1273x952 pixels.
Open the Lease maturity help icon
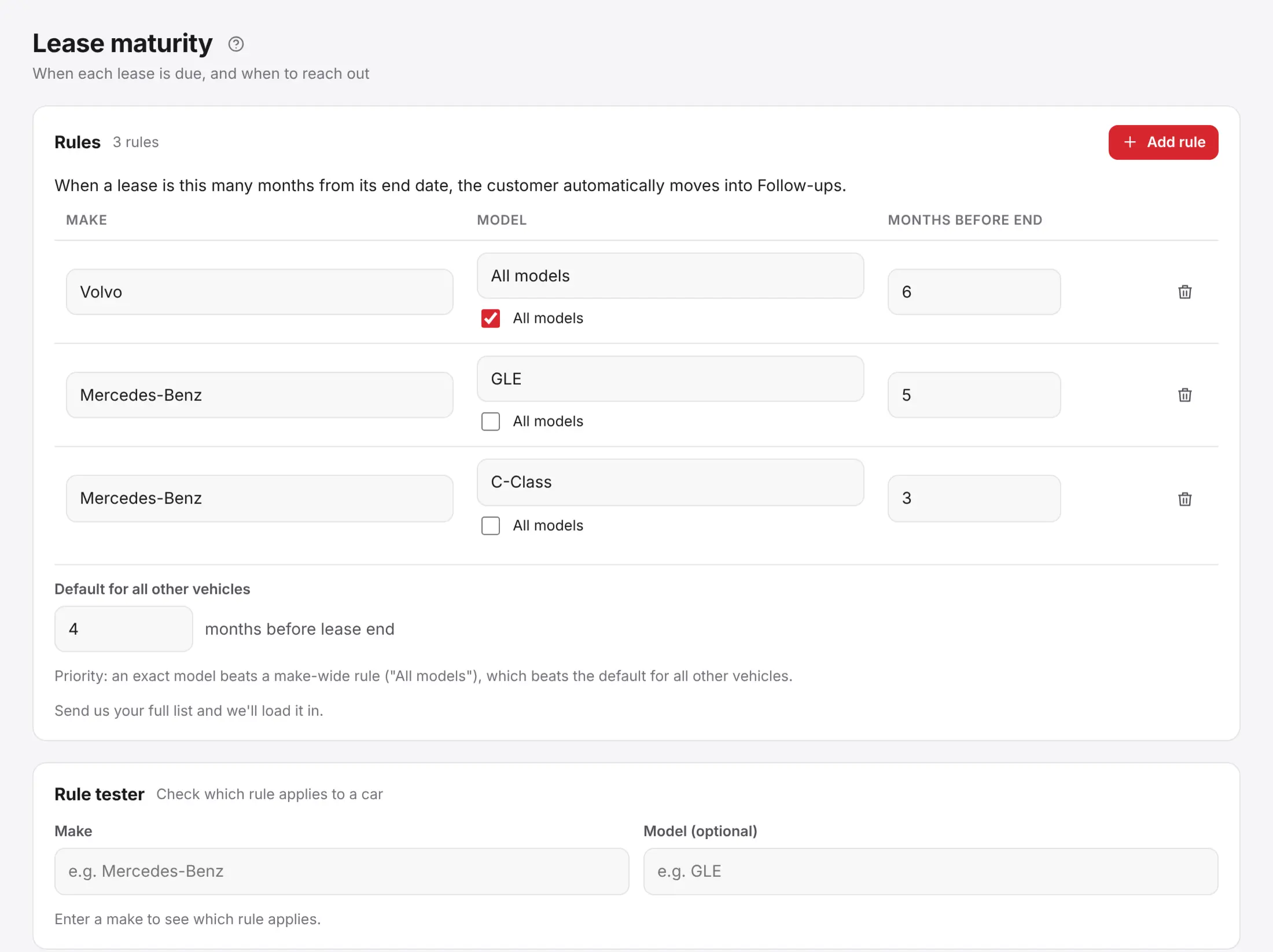point(236,44)
